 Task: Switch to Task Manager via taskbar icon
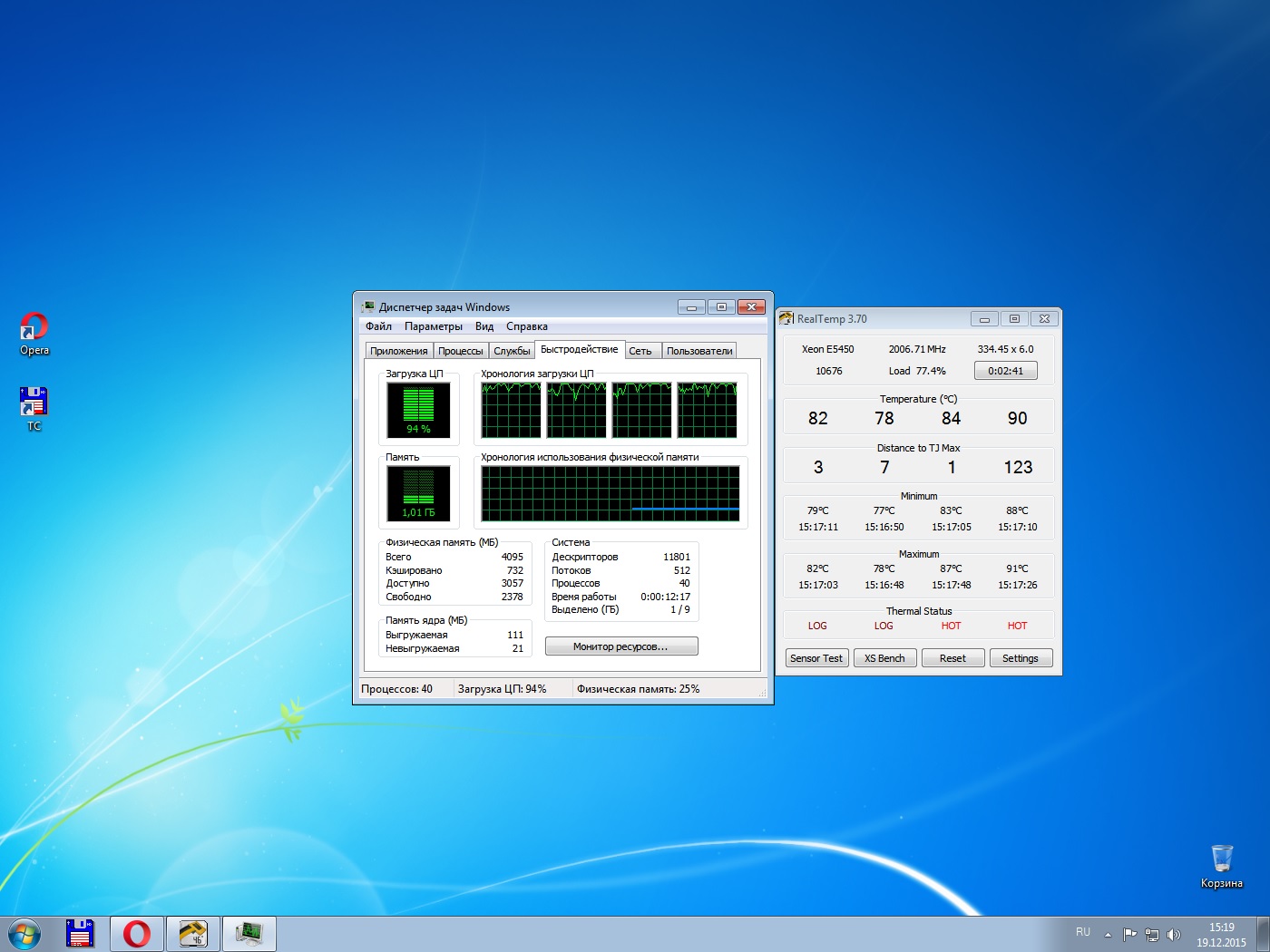[249, 934]
